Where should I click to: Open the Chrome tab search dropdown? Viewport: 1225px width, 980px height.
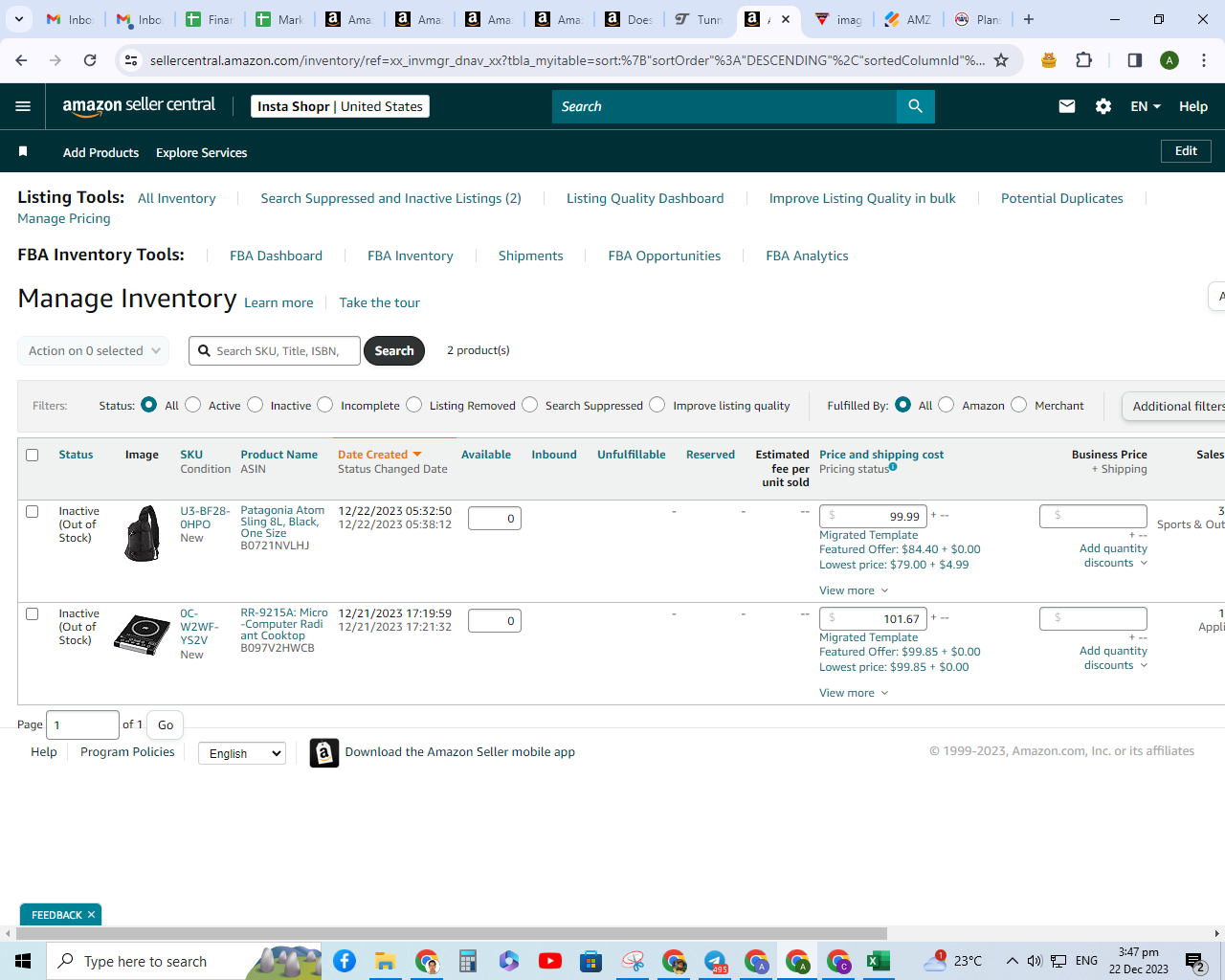pos(19,19)
